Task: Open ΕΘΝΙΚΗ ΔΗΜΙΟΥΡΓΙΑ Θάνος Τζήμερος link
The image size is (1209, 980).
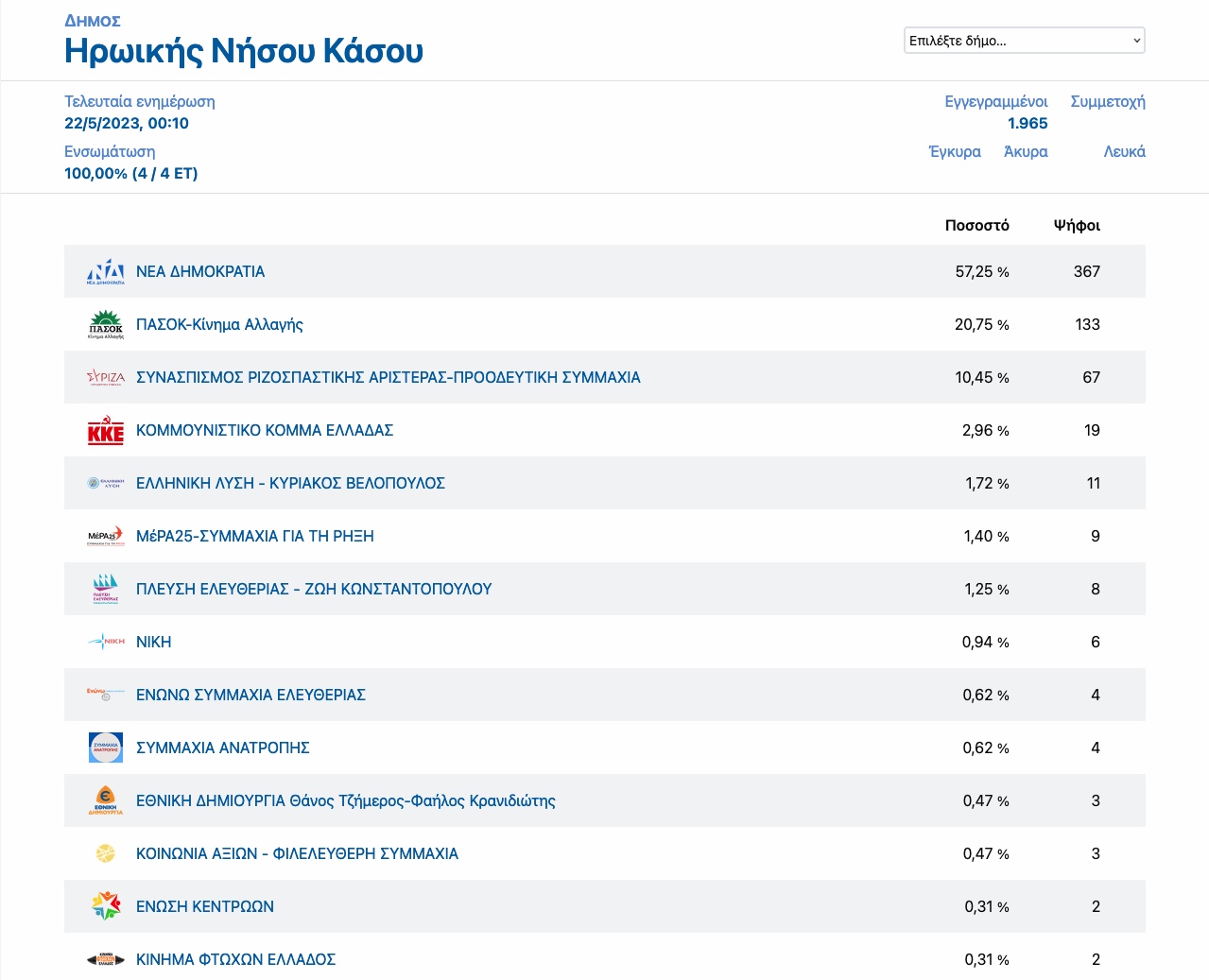Action: [346, 800]
